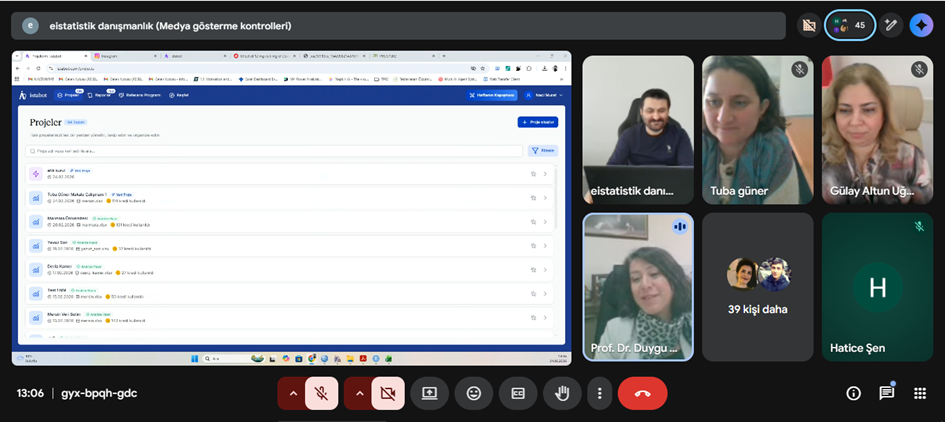Open the visual effects magic wand icon
Screen dimensions: 945x422
click(x=891, y=26)
